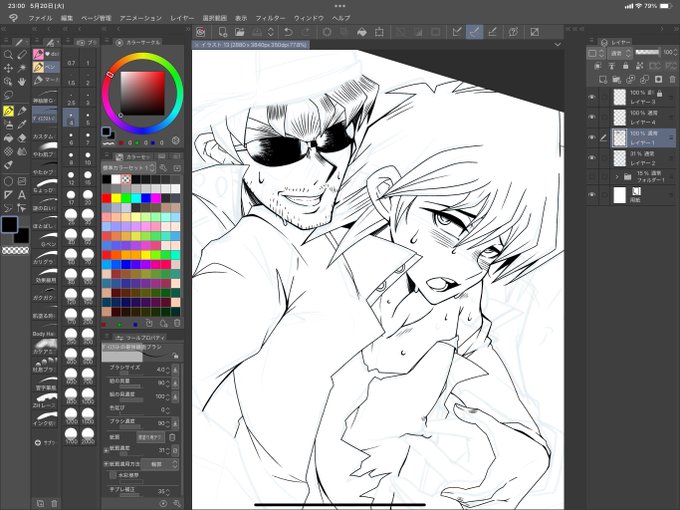The height and width of the screenshot is (510, 680).
Task: Hide レイヤー3 with eye icon
Action: 592,97
